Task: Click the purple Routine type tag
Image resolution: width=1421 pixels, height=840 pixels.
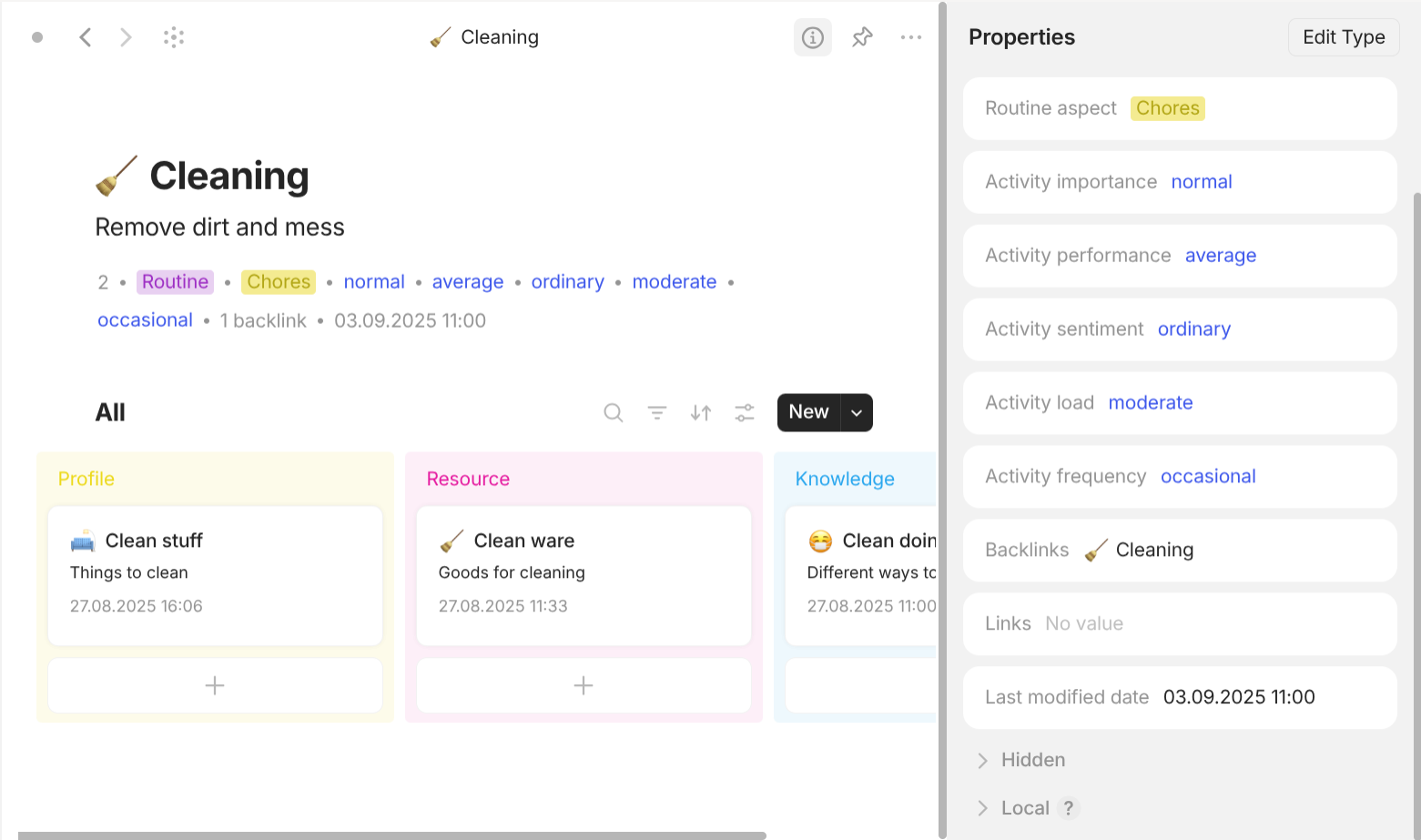Action: pos(175,282)
